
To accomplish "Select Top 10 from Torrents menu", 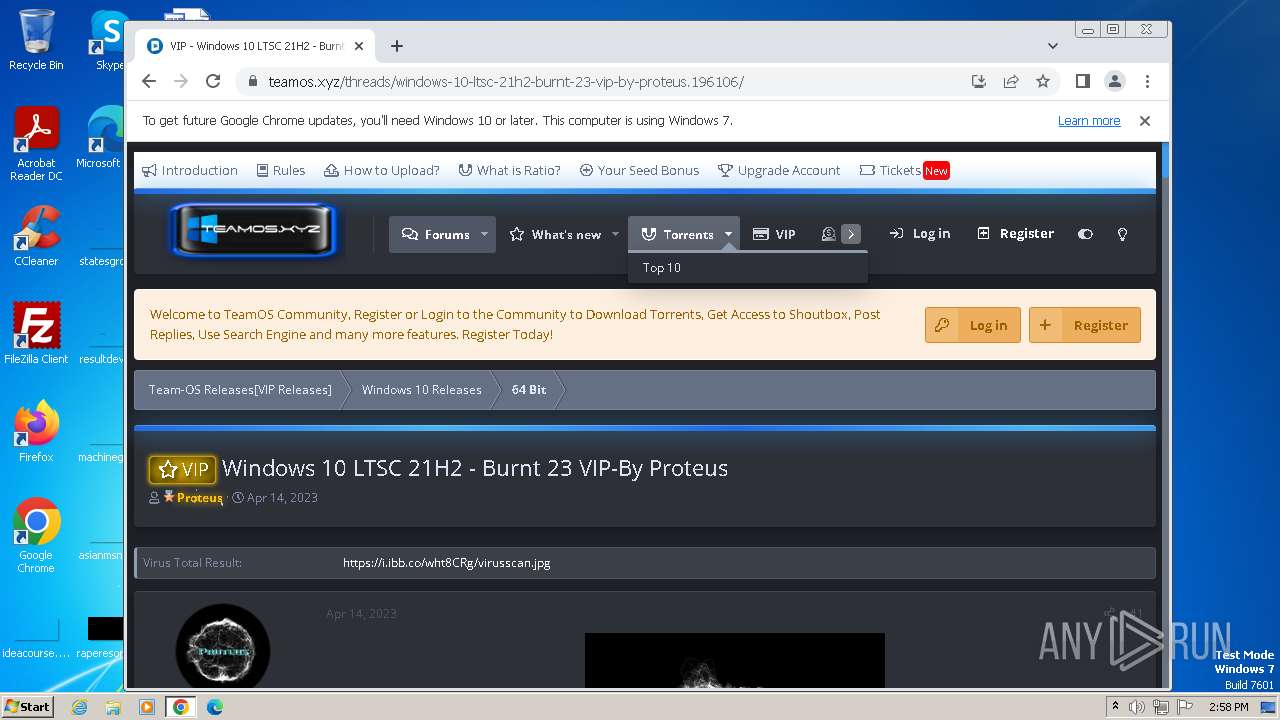I will [x=662, y=268].
